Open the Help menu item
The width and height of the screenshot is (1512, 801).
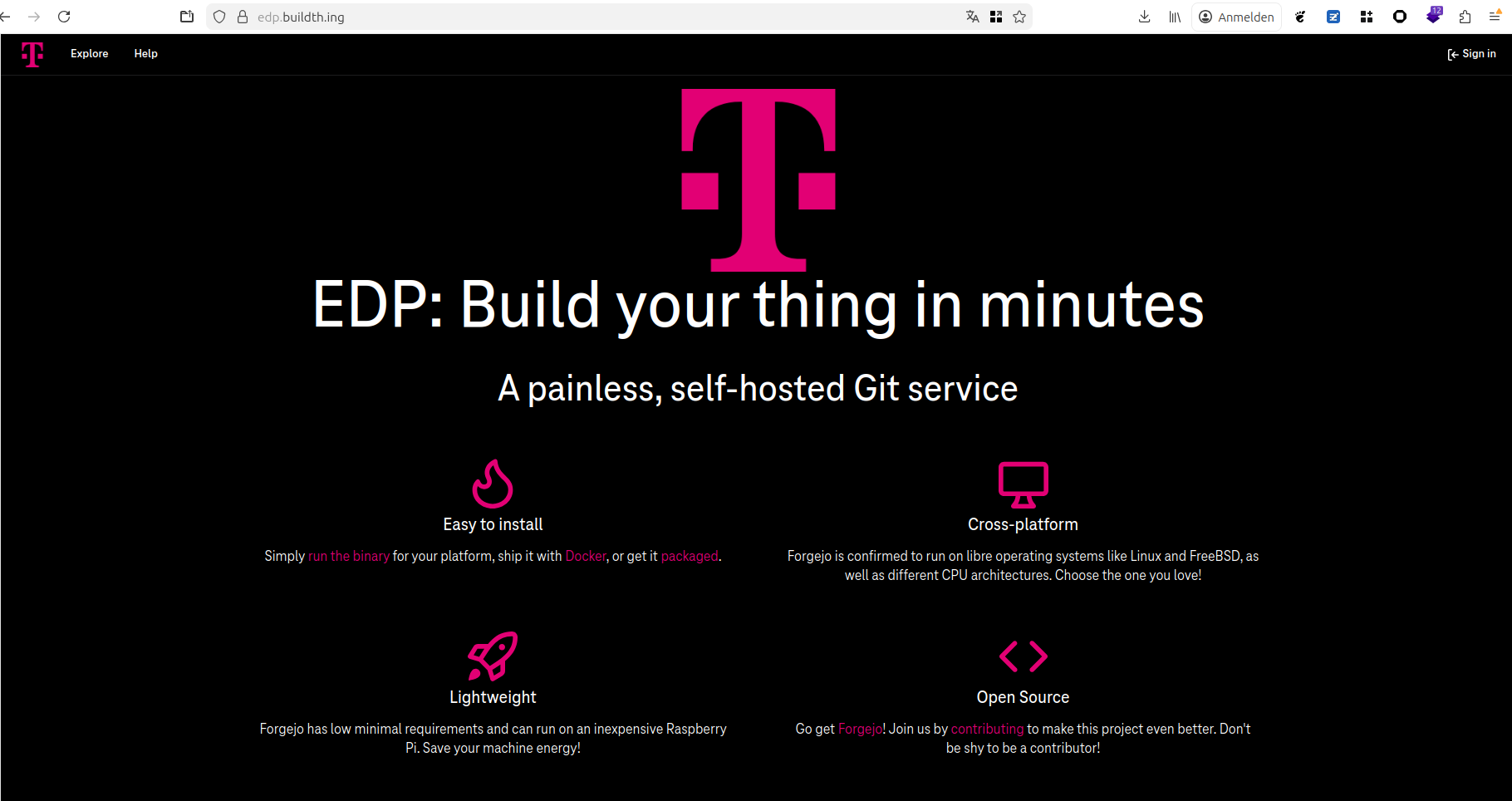[x=145, y=54]
